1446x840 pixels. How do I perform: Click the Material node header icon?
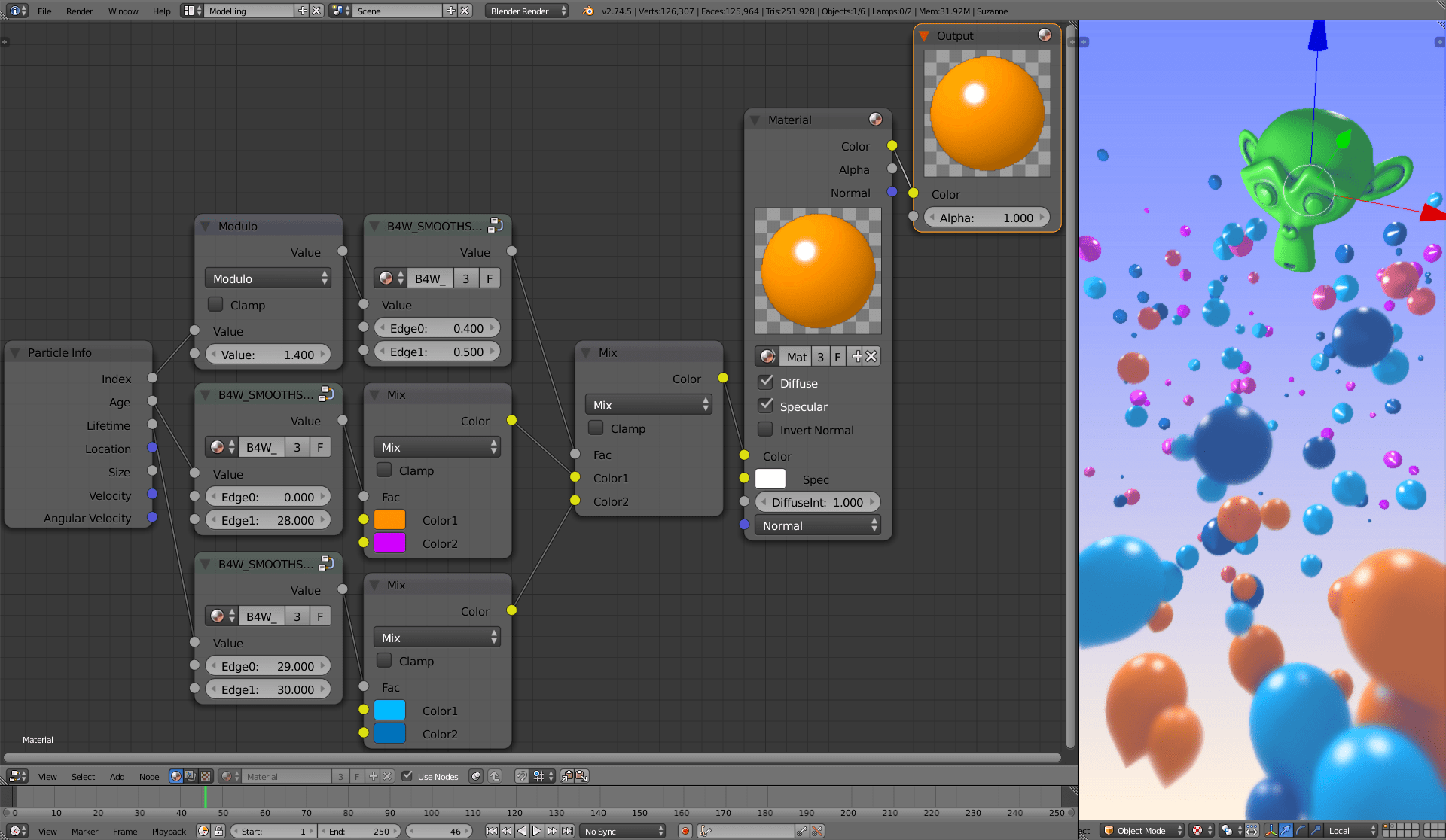tap(877, 120)
